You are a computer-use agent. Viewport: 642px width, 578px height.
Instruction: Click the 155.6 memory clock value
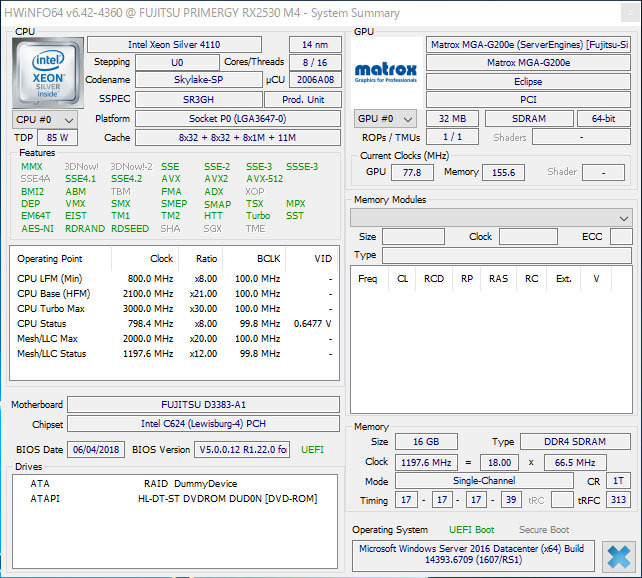click(504, 172)
